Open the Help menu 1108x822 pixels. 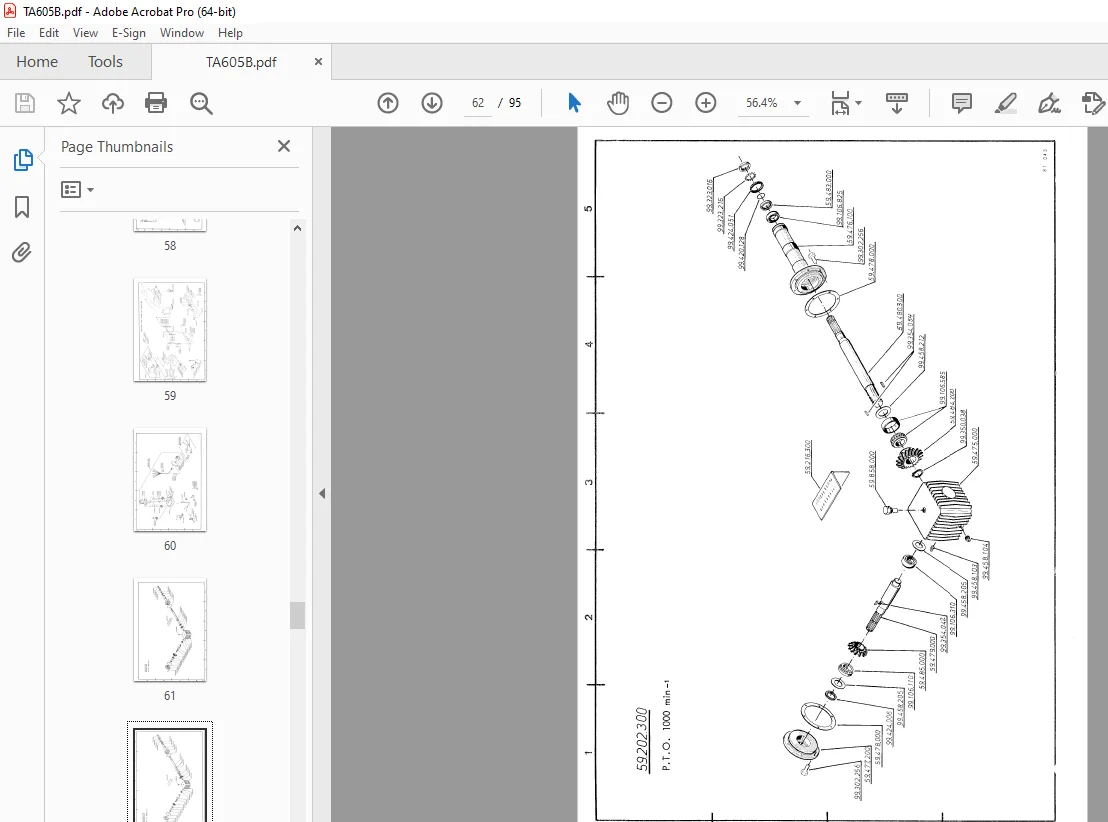[x=230, y=33]
